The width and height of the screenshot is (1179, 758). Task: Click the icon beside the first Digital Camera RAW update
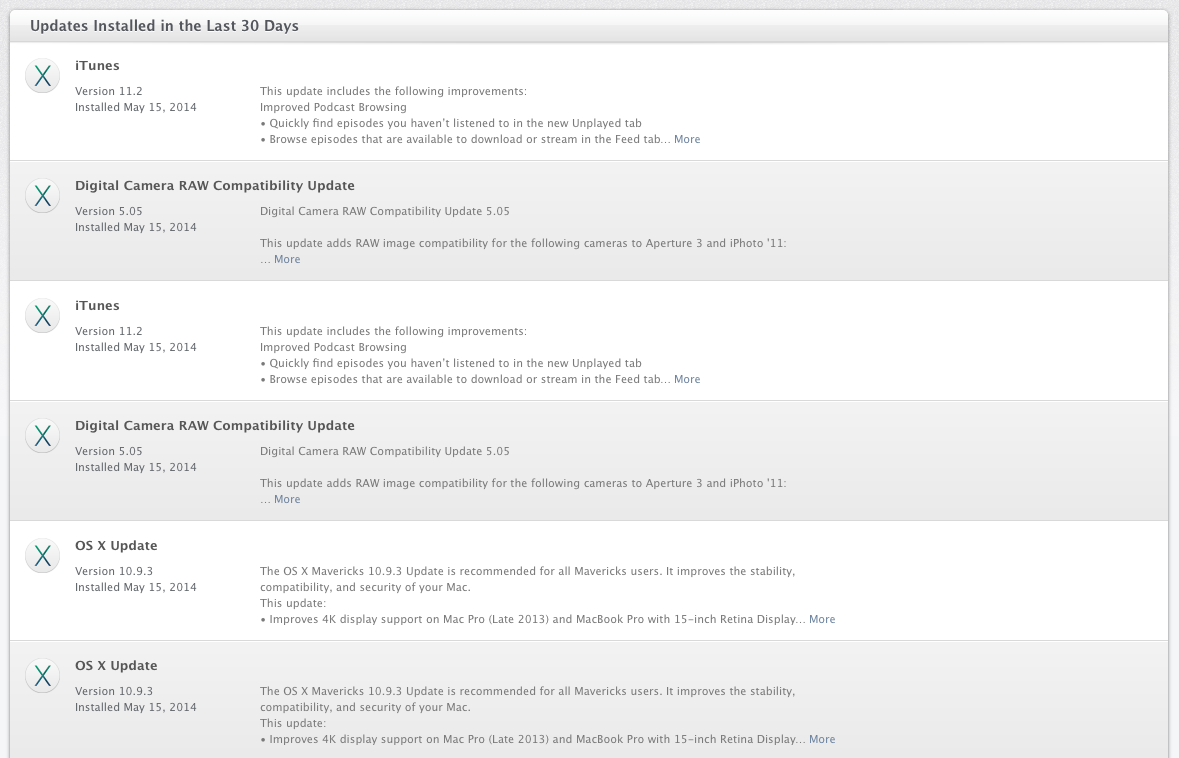click(x=42, y=196)
